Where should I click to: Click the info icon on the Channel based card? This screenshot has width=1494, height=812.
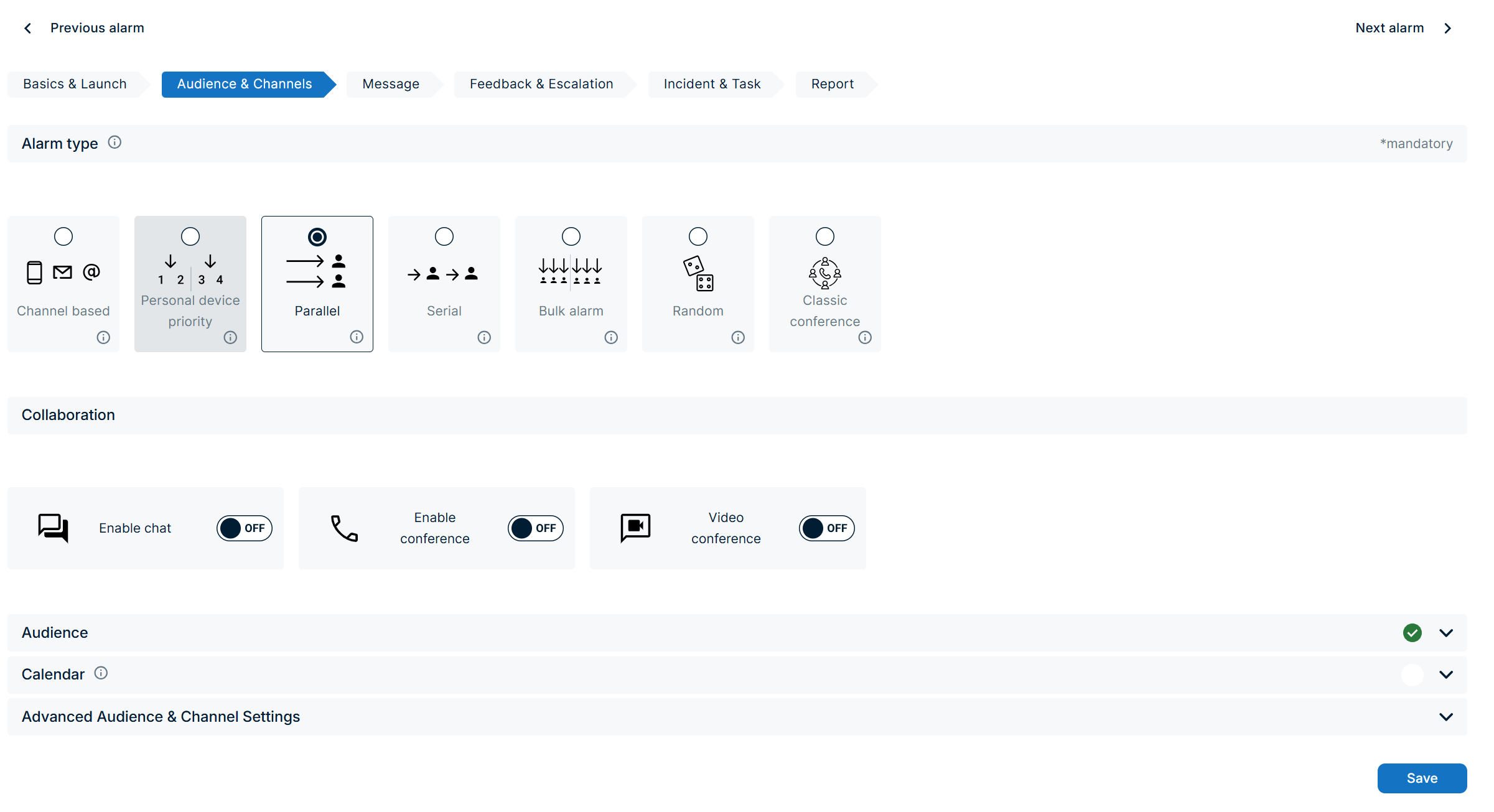coord(103,337)
